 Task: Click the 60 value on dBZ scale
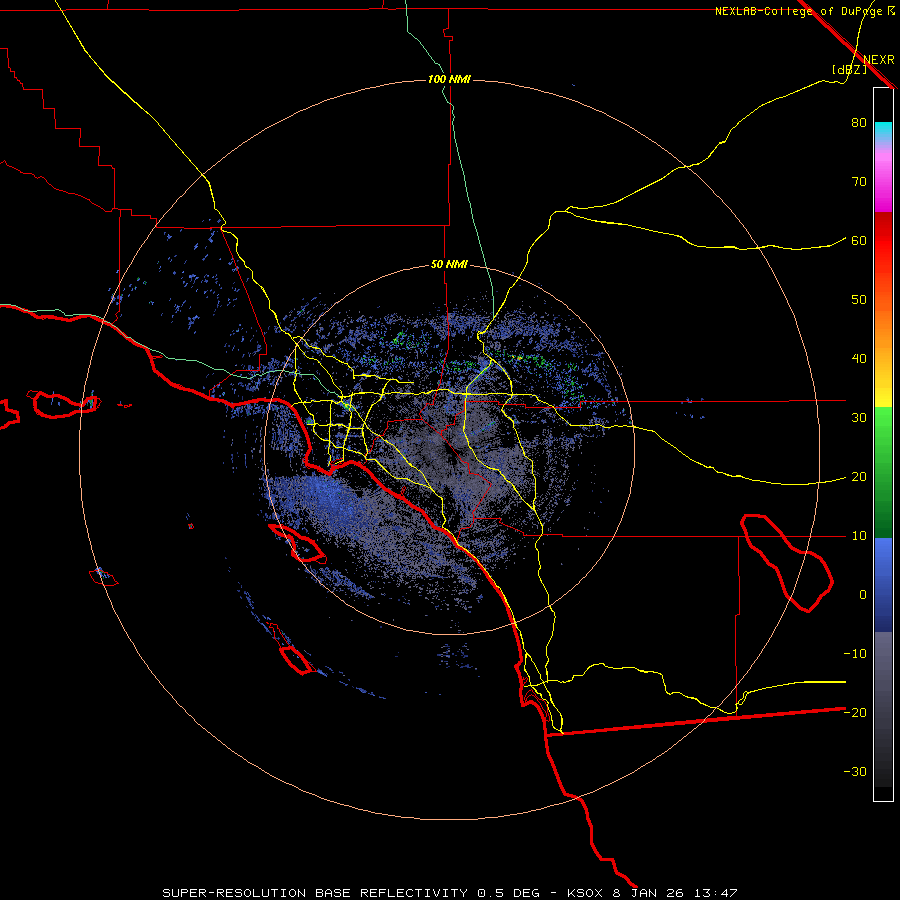859,241
